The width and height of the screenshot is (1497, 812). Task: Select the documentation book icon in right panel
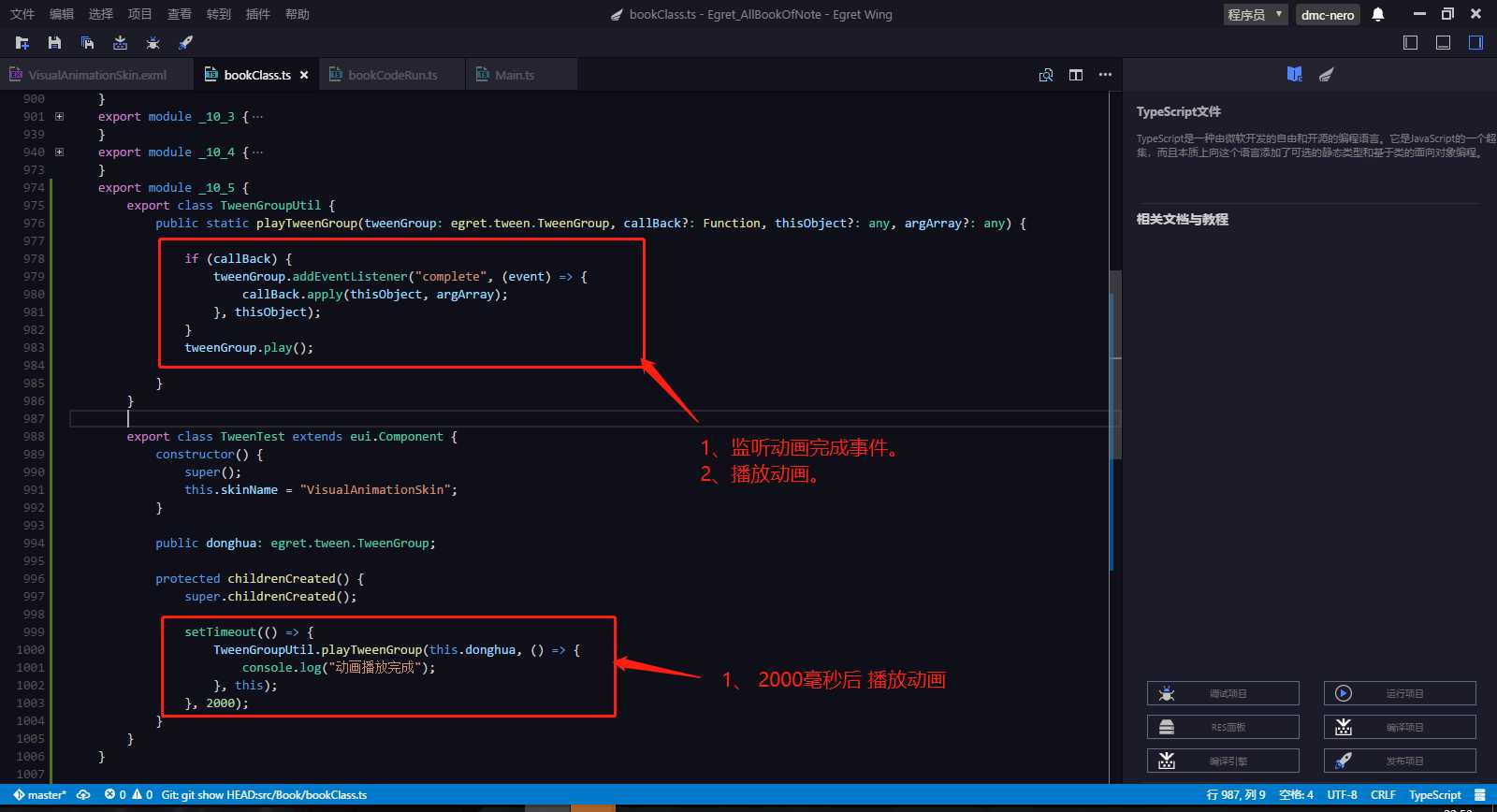[1295, 75]
